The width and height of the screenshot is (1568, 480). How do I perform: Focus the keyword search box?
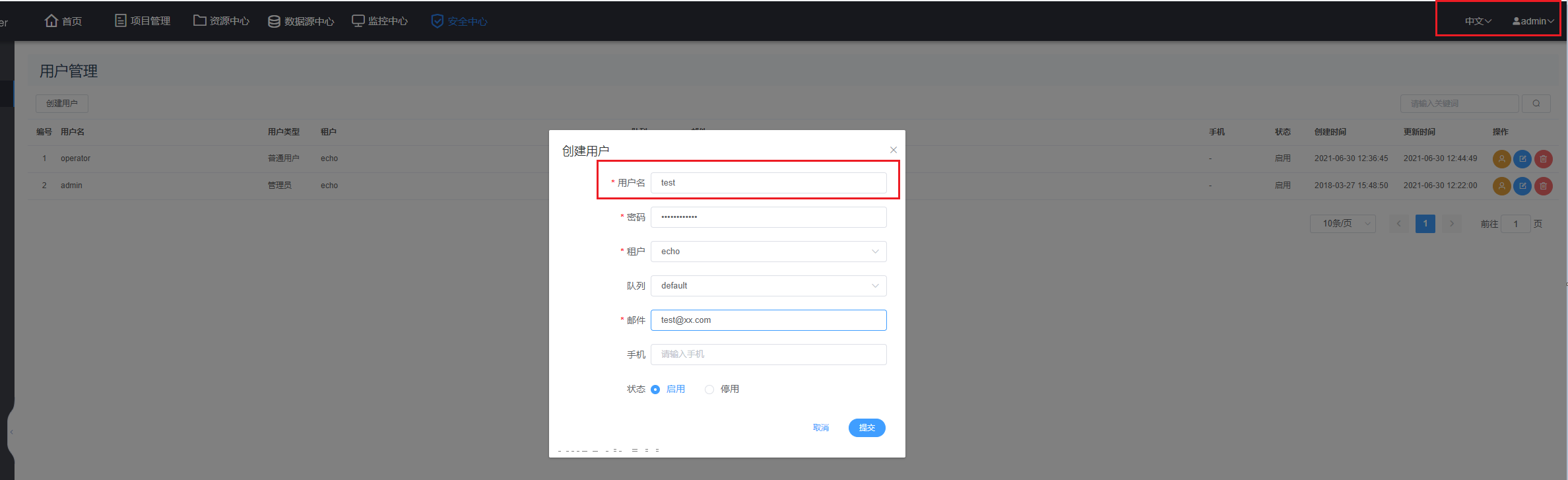1460,104
